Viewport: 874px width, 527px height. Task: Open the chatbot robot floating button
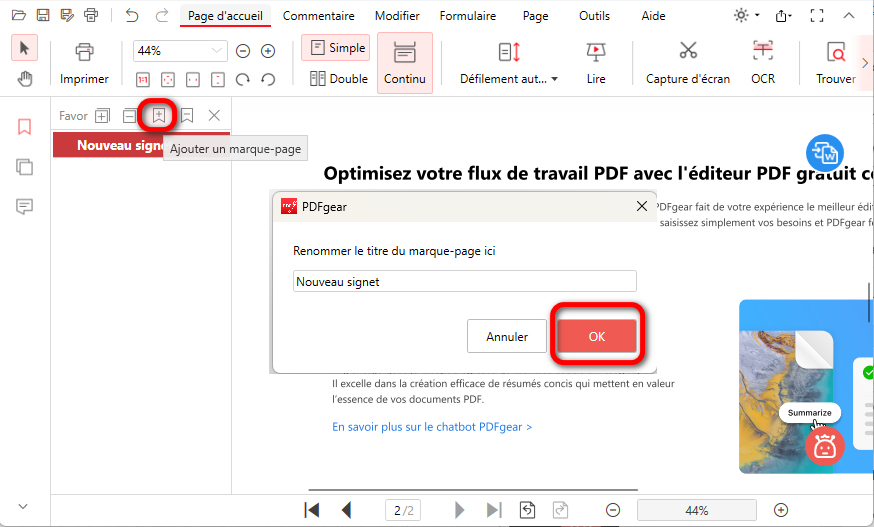(824, 446)
